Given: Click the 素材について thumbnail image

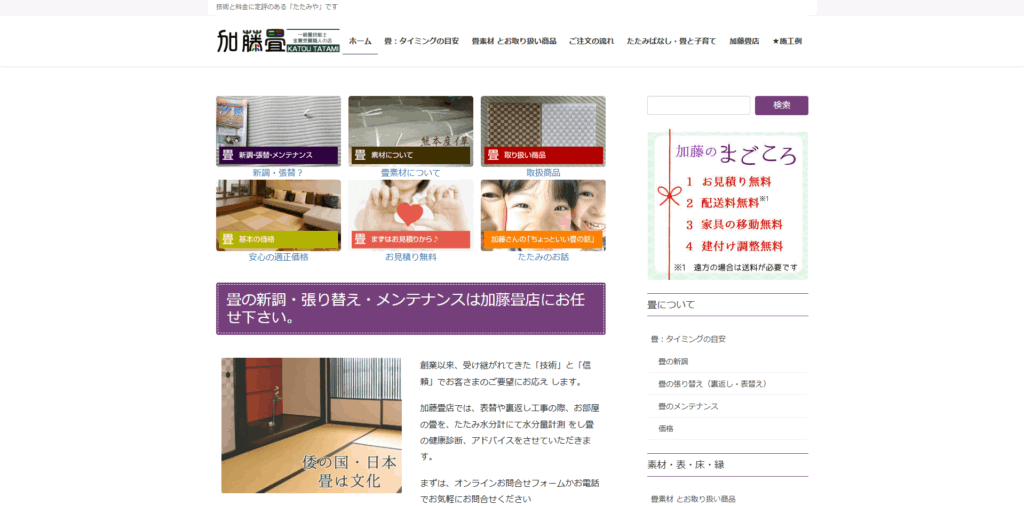Looking at the screenshot, I should point(411,131).
